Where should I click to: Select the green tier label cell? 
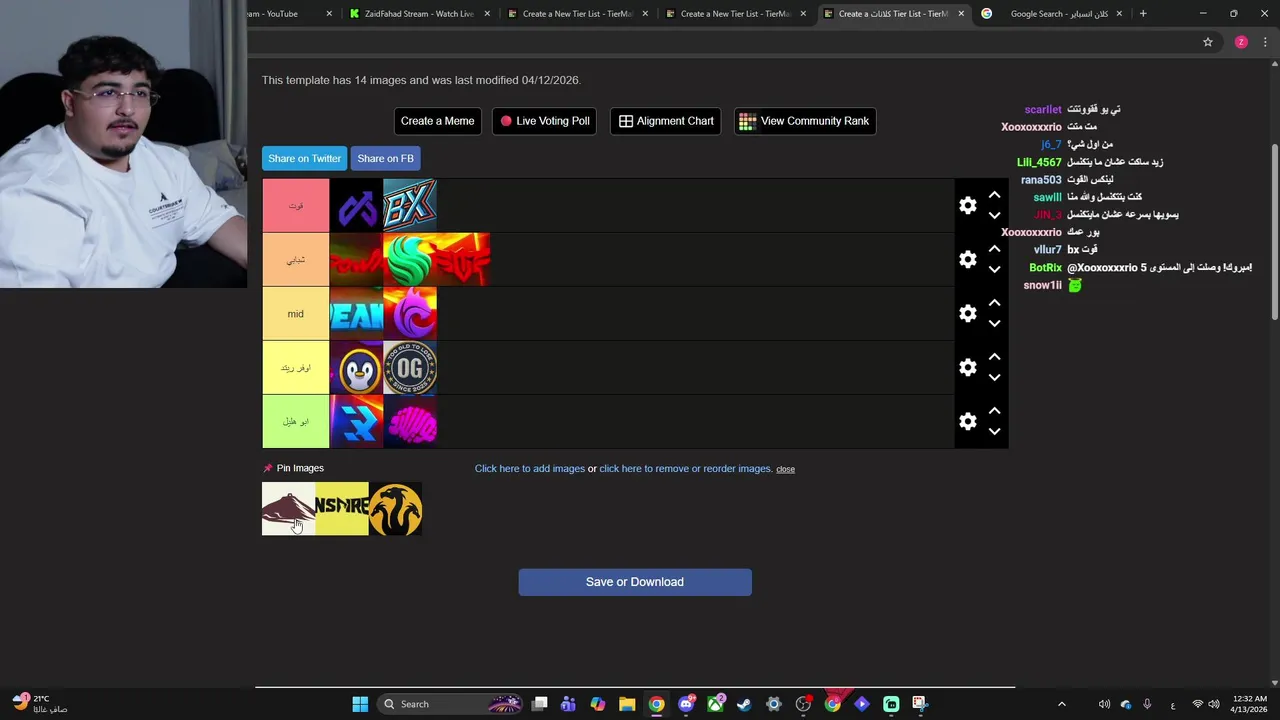pyautogui.click(x=295, y=421)
